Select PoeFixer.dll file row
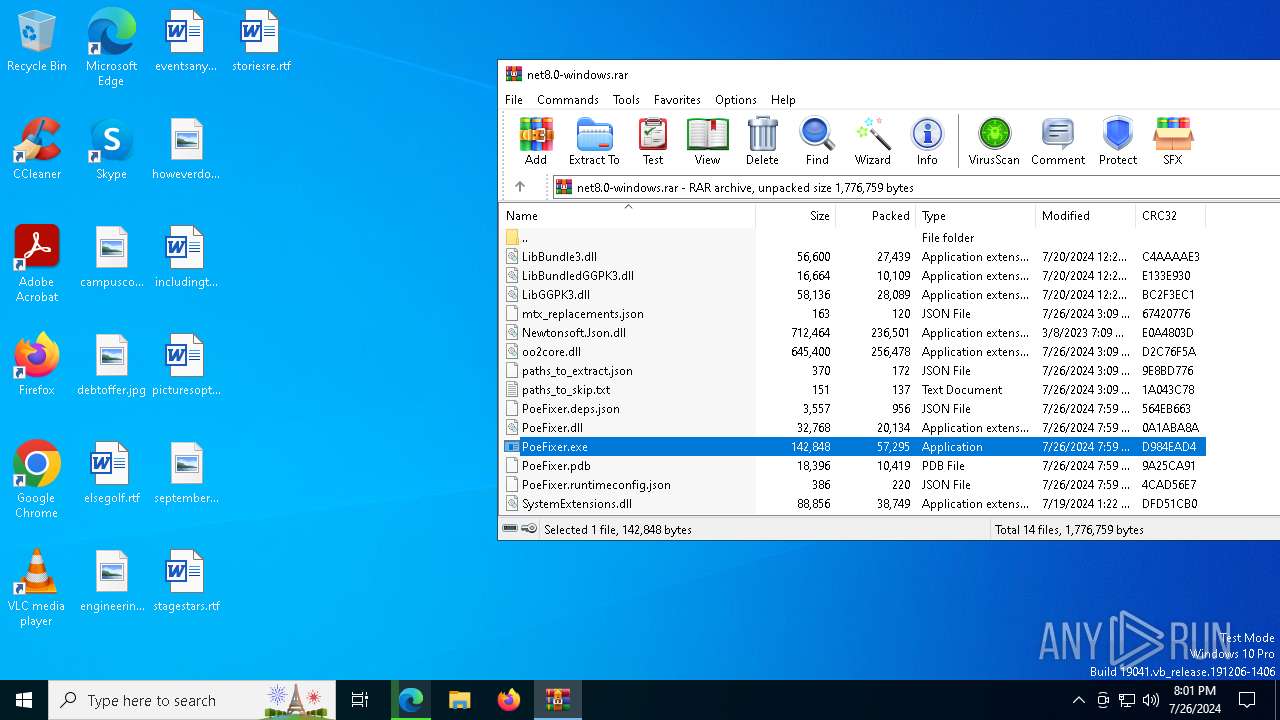1280x720 pixels. [x=853, y=428]
